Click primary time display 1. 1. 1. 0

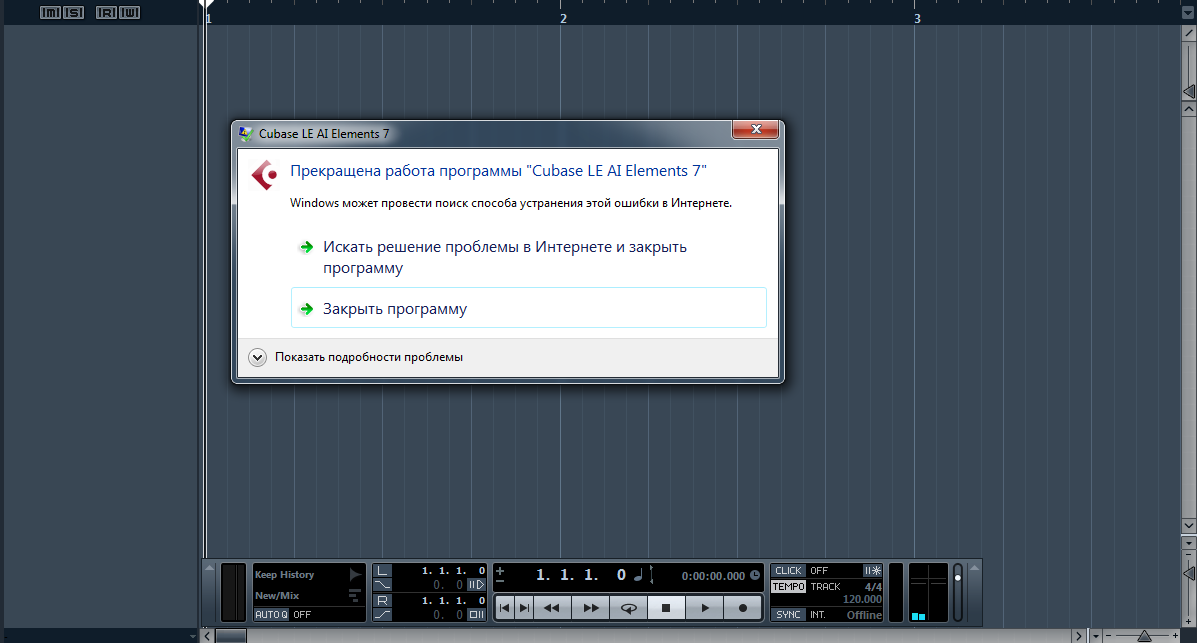click(x=580, y=575)
